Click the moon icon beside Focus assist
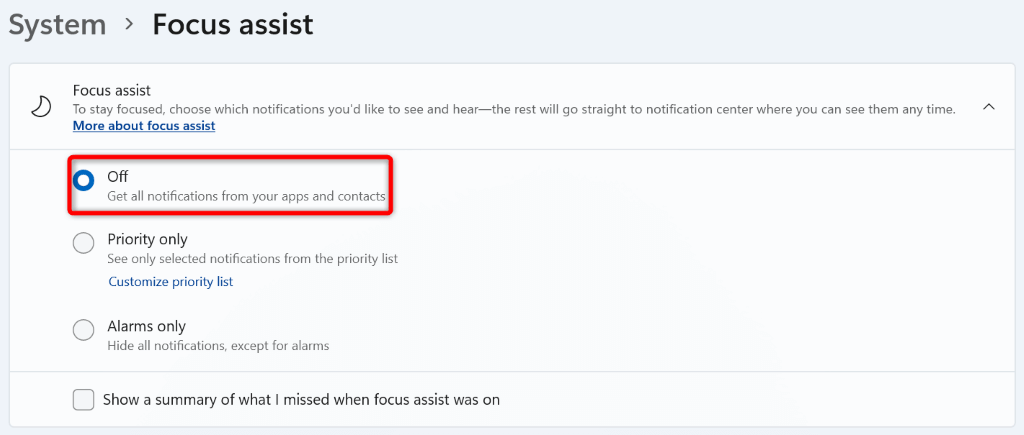Image resolution: width=1024 pixels, height=435 pixels. coord(40,107)
